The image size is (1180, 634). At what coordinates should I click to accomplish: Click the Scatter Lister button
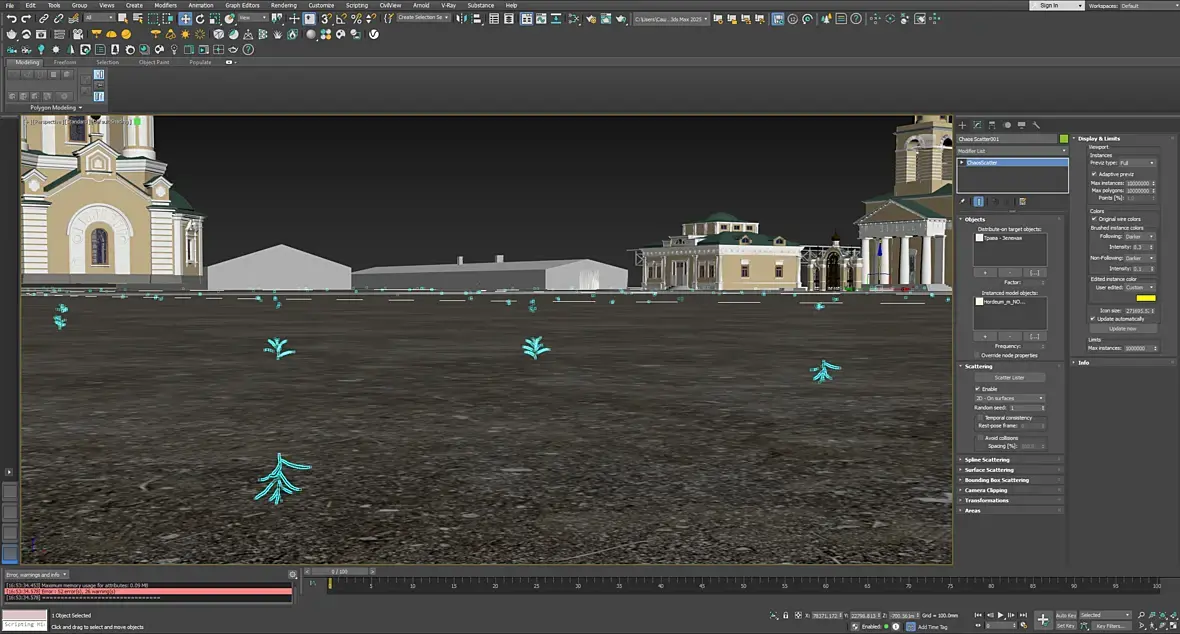point(1009,378)
